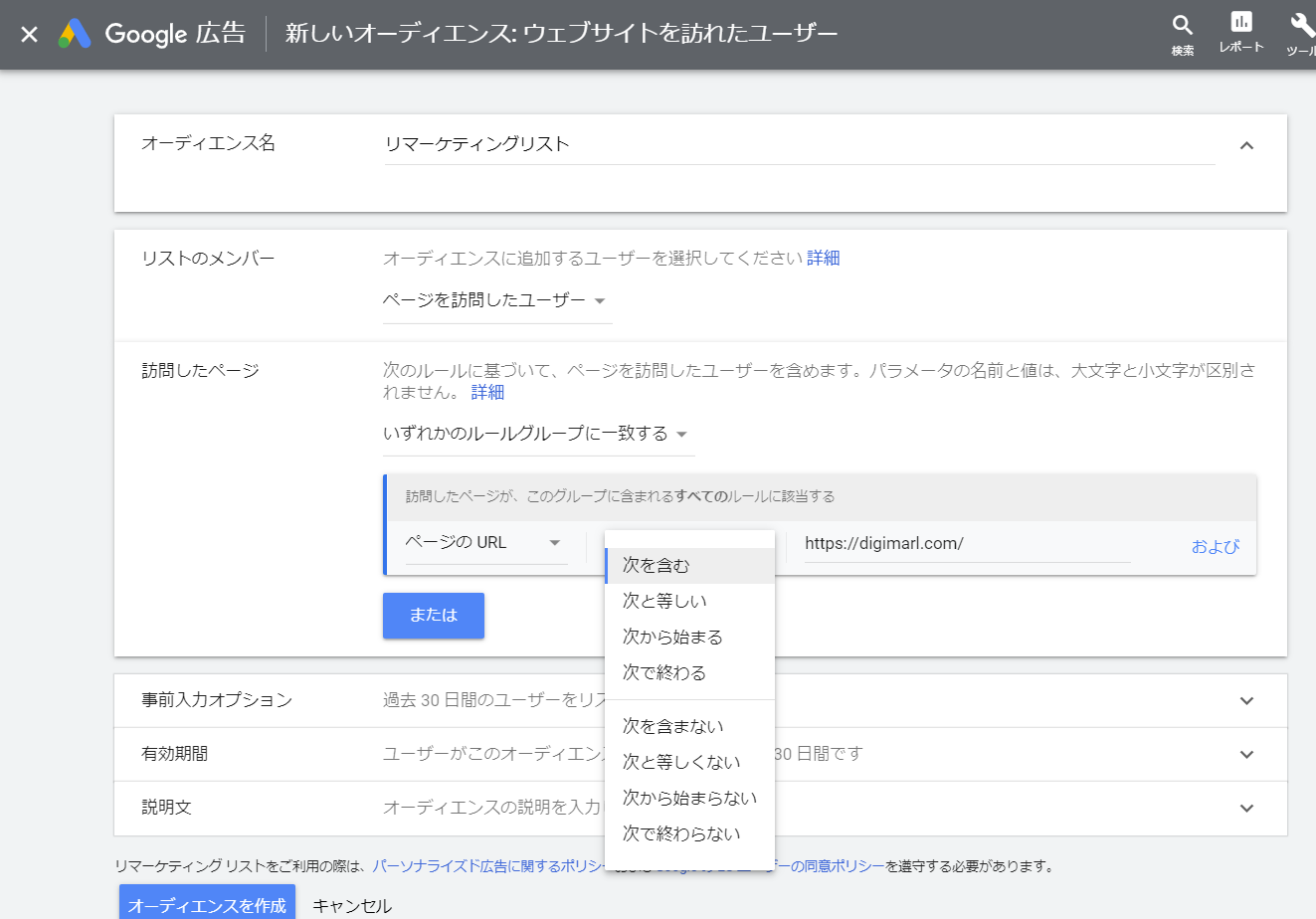
Task: Select 次を含む from the menu
Action: click(x=689, y=566)
